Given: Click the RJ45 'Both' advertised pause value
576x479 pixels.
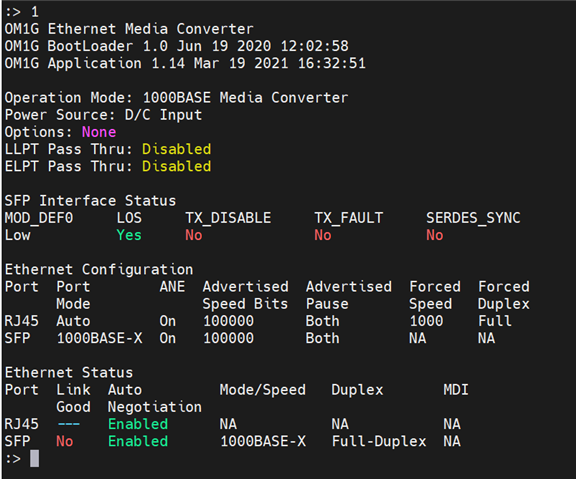Looking at the screenshot, I should point(323,321).
